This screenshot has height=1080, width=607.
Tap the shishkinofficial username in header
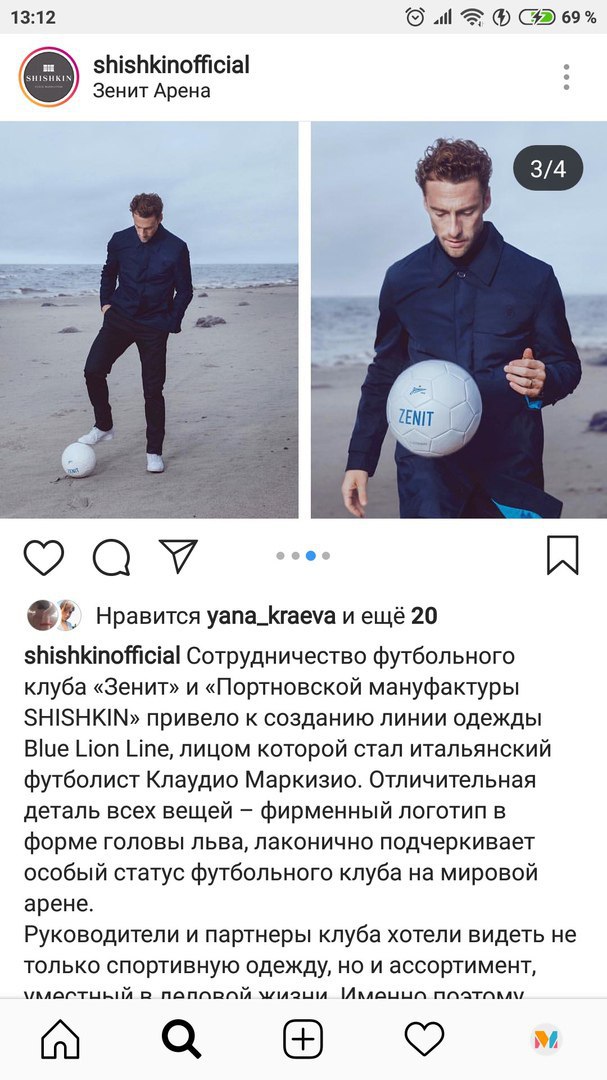click(171, 65)
